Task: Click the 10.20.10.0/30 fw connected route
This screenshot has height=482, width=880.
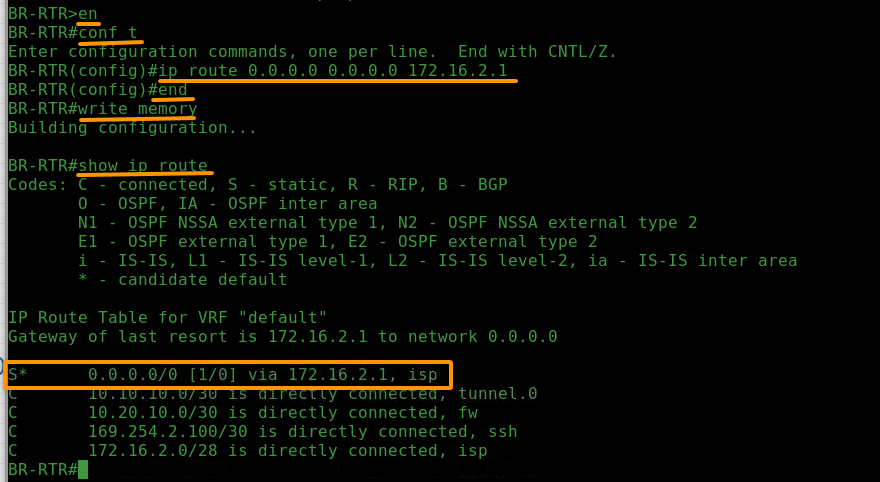Action: click(243, 413)
